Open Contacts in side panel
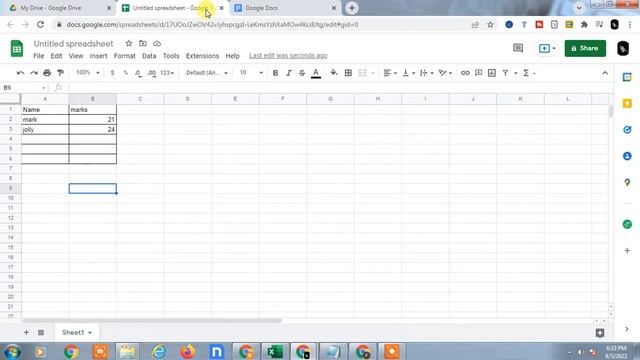Screen dimensions: 640x360 tap(627, 156)
